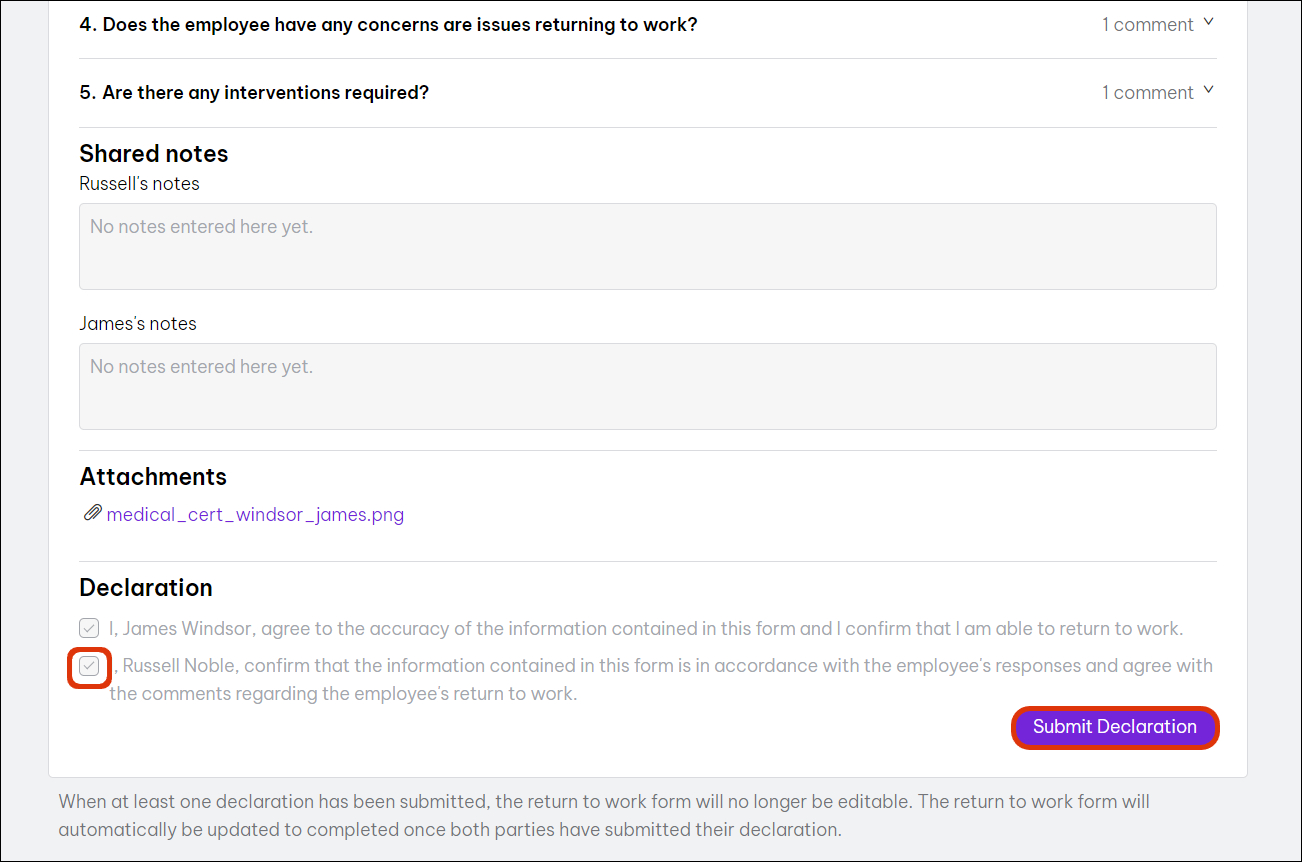This screenshot has width=1302, height=862.
Task: Click Russell Noble's declaration statement text
Action: 660,679
